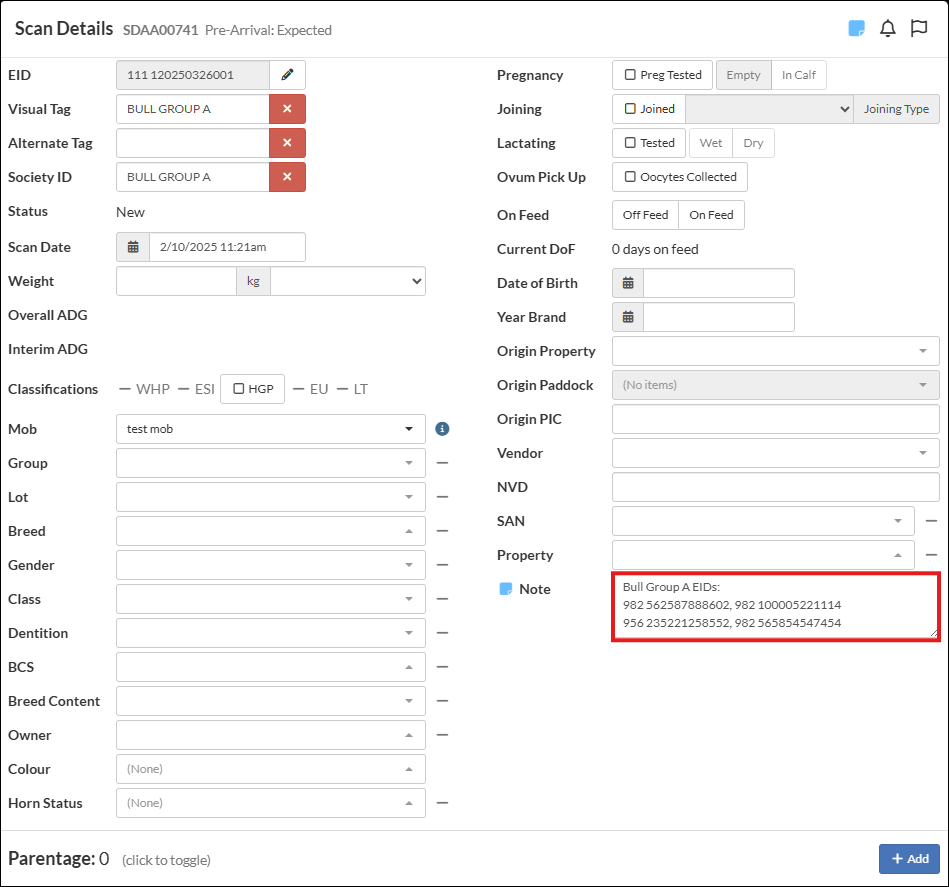Image resolution: width=949 pixels, height=887 pixels.
Task: Check the Oocytes Collected box
Action: 630,177
